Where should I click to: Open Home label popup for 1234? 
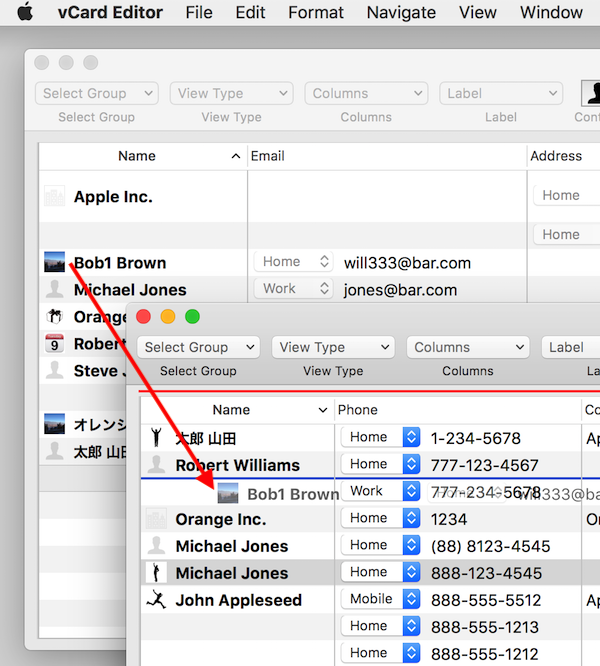[381, 518]
